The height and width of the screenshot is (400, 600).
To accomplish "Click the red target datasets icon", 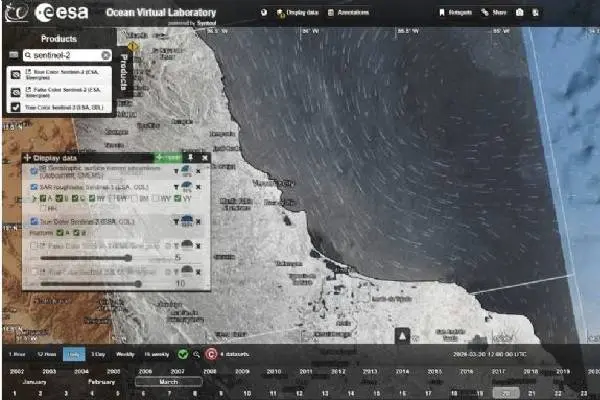I will pyautogui.click(x=211, y=353).
